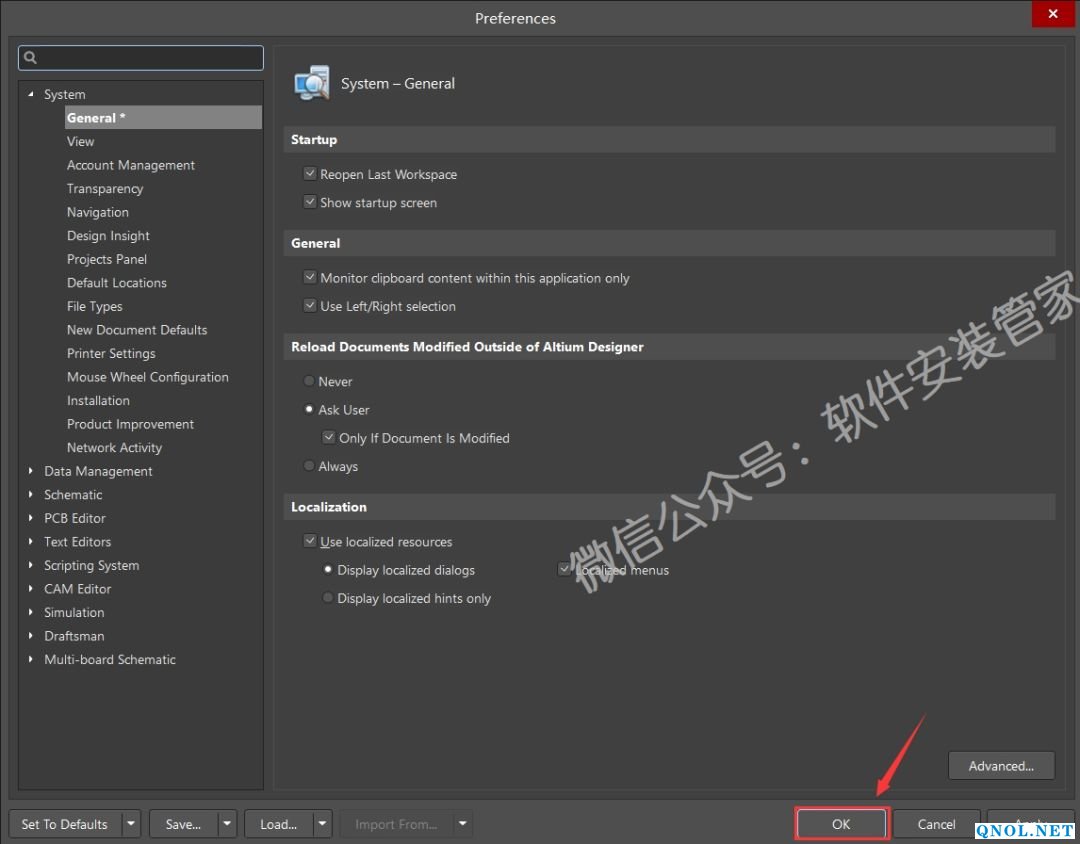Open the Load dropdown arrow

(322, 824)
